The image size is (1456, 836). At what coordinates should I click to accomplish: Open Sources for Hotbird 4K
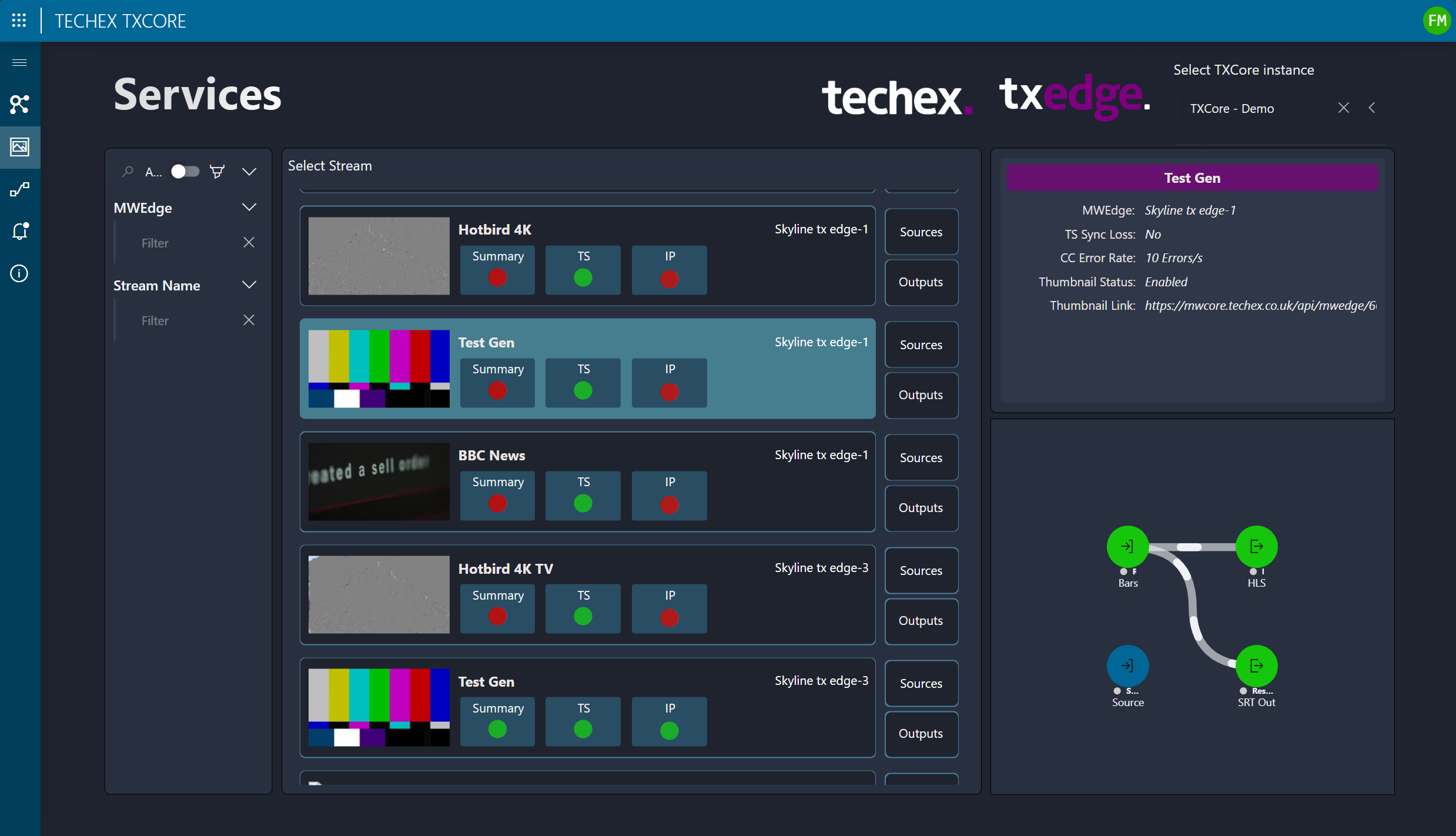pyautogui.click(x=921, y=232)
